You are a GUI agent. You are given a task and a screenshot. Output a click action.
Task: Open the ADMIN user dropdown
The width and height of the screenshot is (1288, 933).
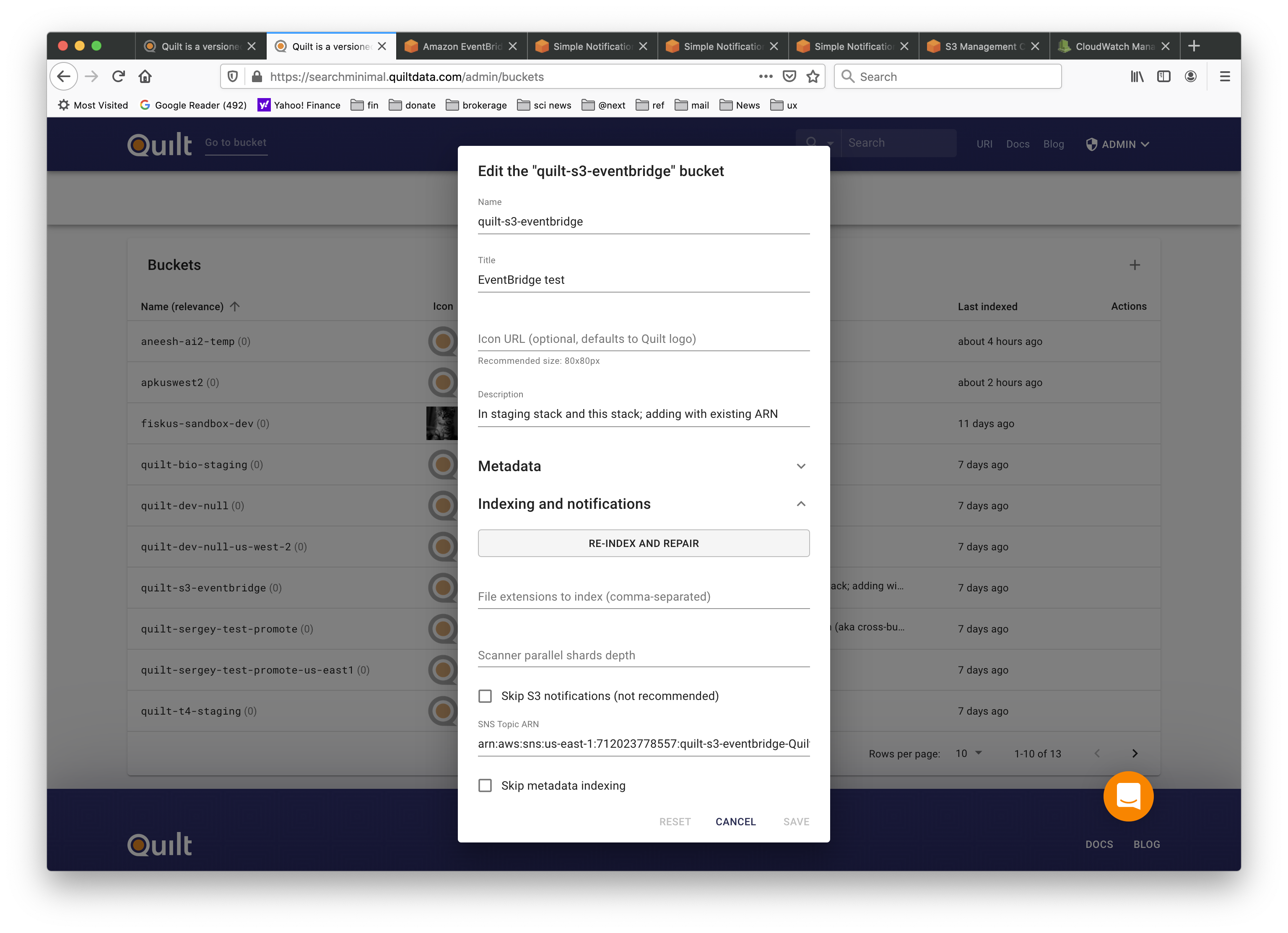coord(1118,144)
